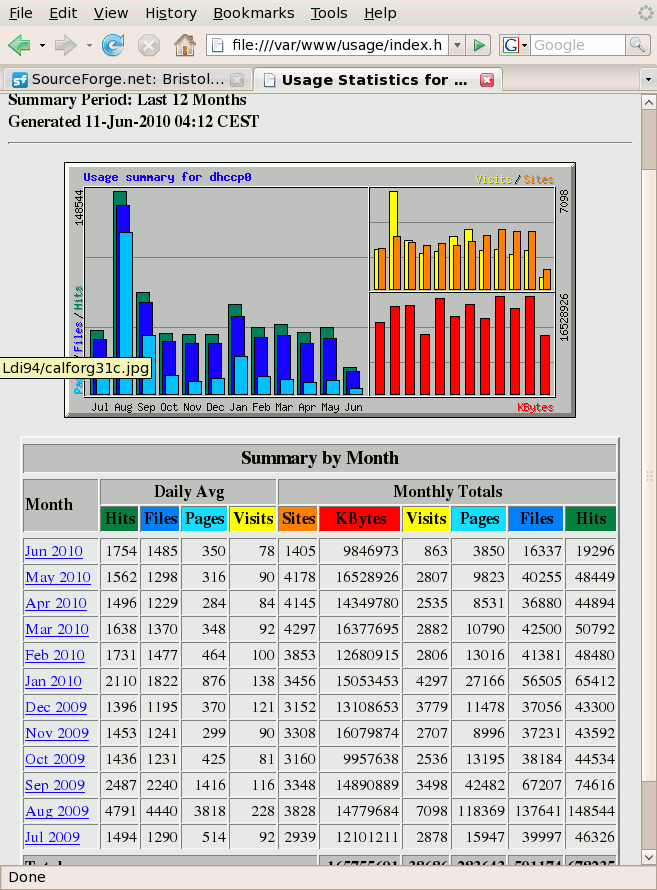657x890 pixels.
Task: Open the Nov 2009 month link
Action: [57, 734]
